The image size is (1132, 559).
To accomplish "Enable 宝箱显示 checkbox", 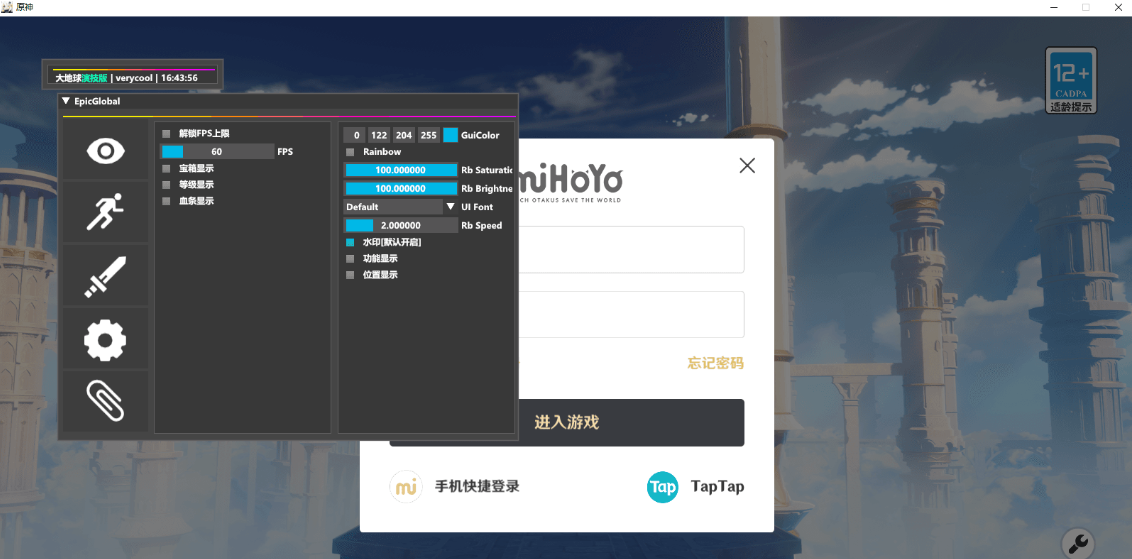I will 166,168.
